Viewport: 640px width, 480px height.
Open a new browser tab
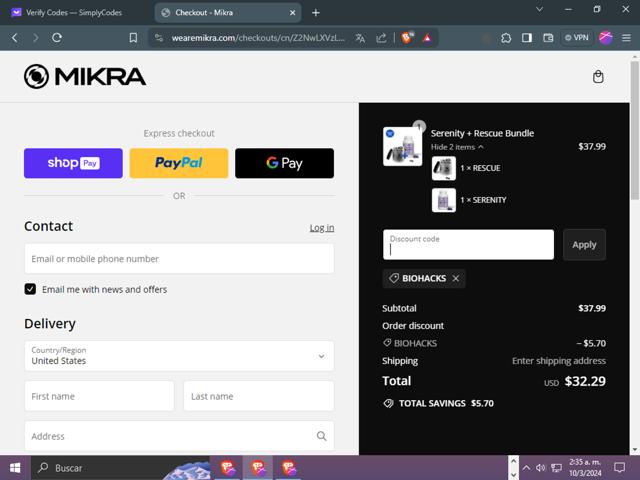point(316,13)
